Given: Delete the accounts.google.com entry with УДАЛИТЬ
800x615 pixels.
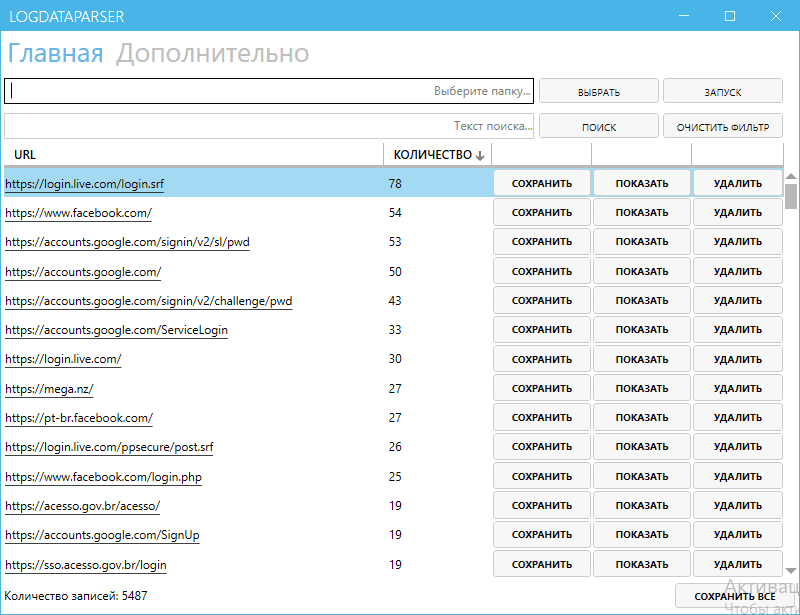Looking at the screenshot, I should (x=738, y=271).
